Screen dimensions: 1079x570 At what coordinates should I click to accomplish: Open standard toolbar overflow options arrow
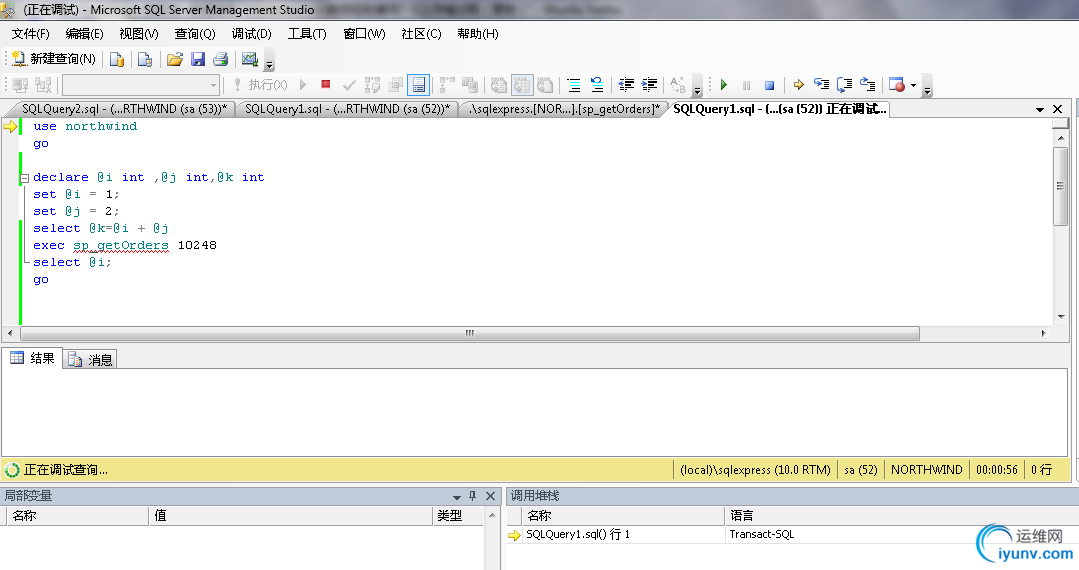270,63
